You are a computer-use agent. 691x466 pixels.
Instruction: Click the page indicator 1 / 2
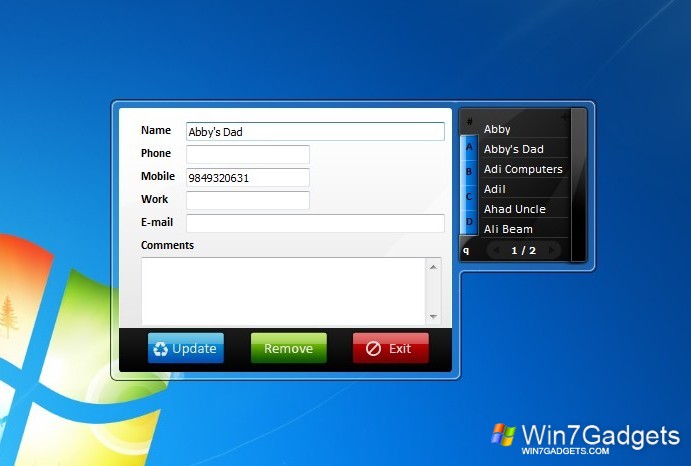click(524, 250)
